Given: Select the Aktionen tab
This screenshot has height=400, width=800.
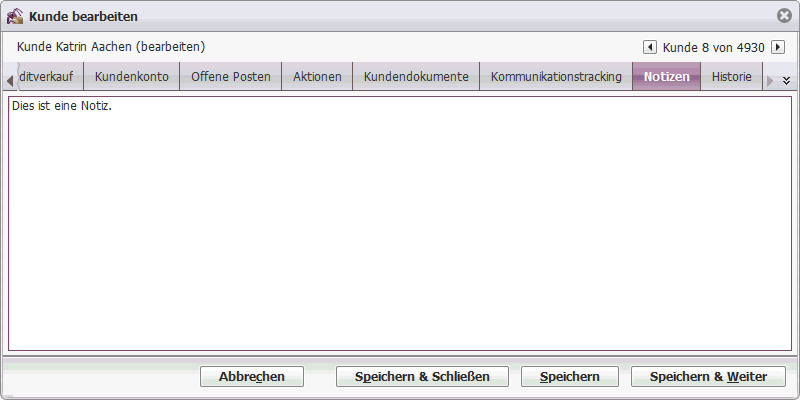Looking at the screenshot, I should pyautogui.click(x=317, y=77).
